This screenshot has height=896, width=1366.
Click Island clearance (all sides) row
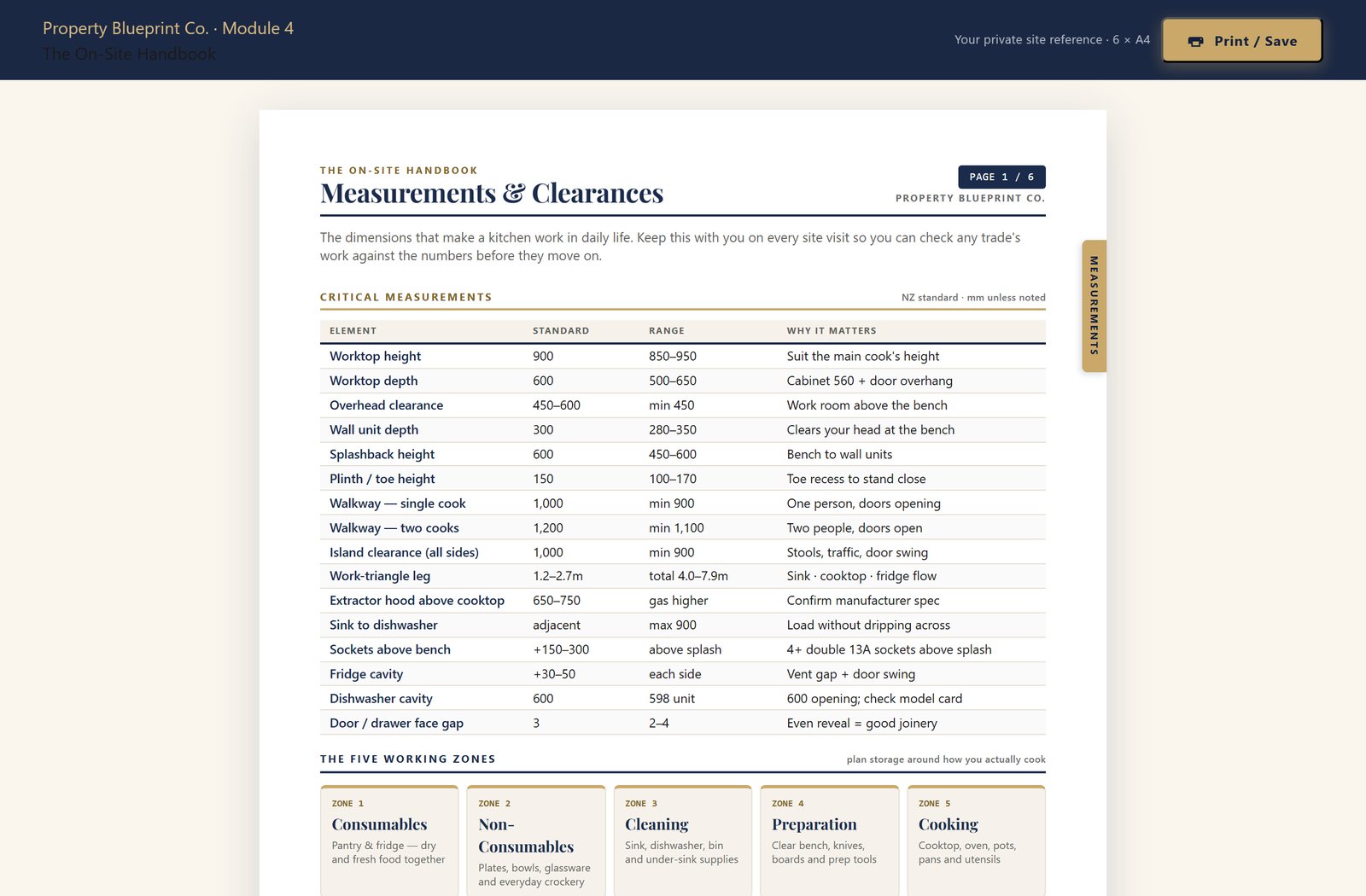[683, 552]
